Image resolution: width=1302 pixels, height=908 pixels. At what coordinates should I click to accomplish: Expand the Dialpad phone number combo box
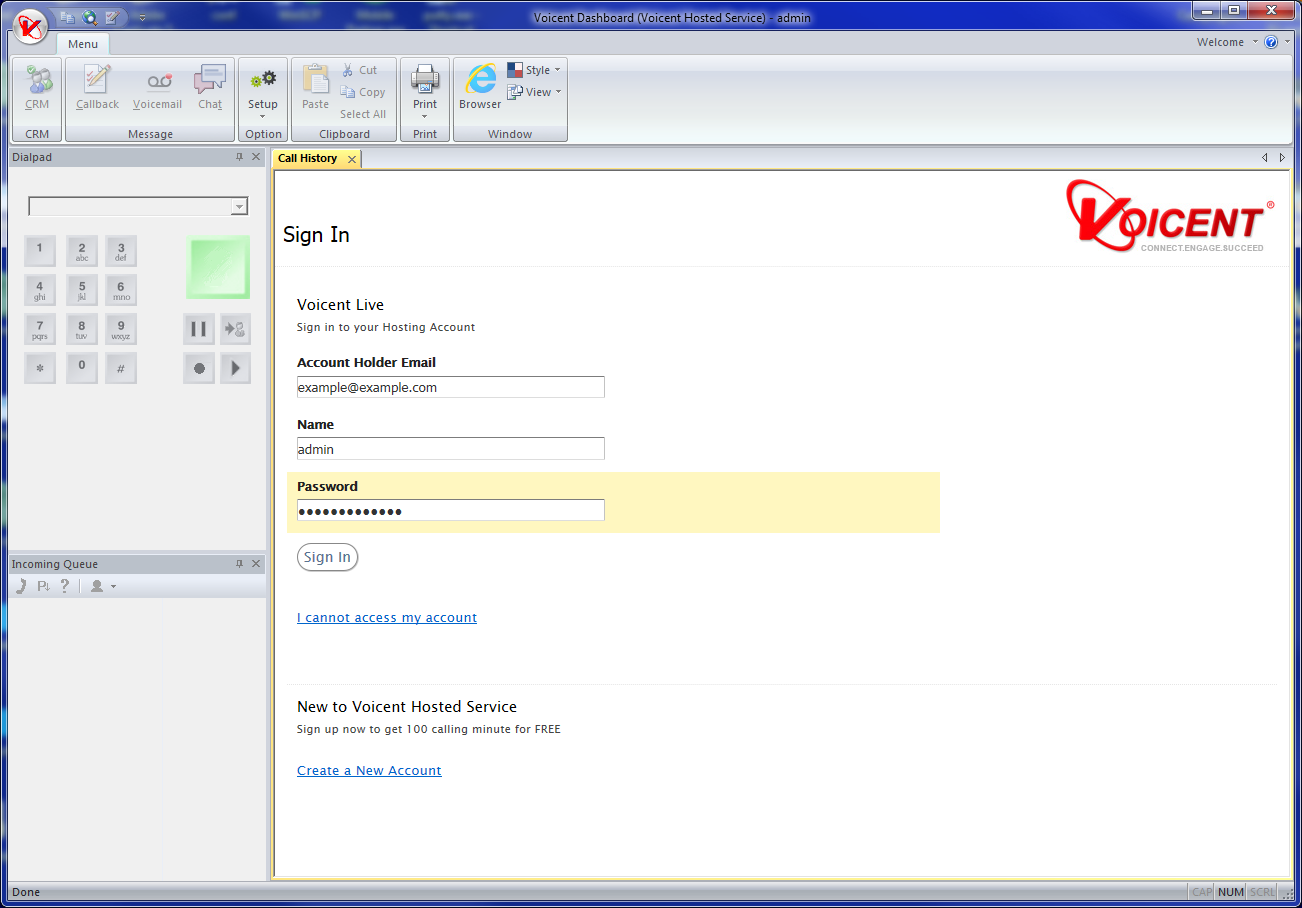pos(239,207)
